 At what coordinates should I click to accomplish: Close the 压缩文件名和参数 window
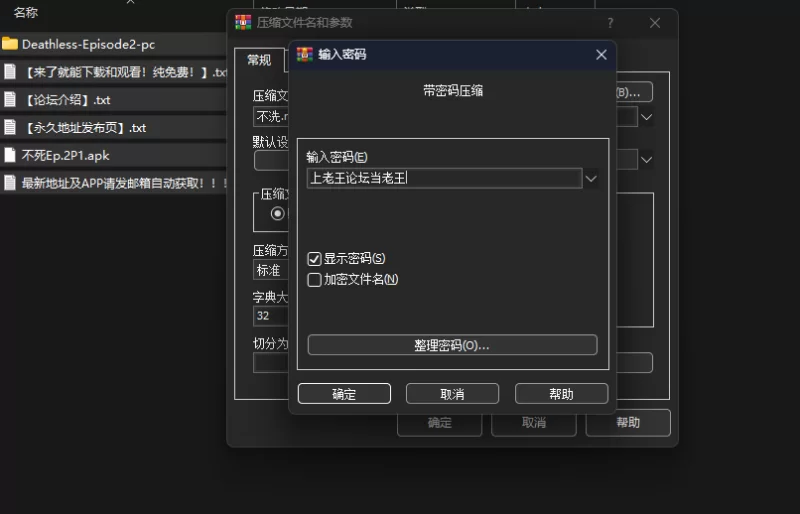tap(655, 23)
